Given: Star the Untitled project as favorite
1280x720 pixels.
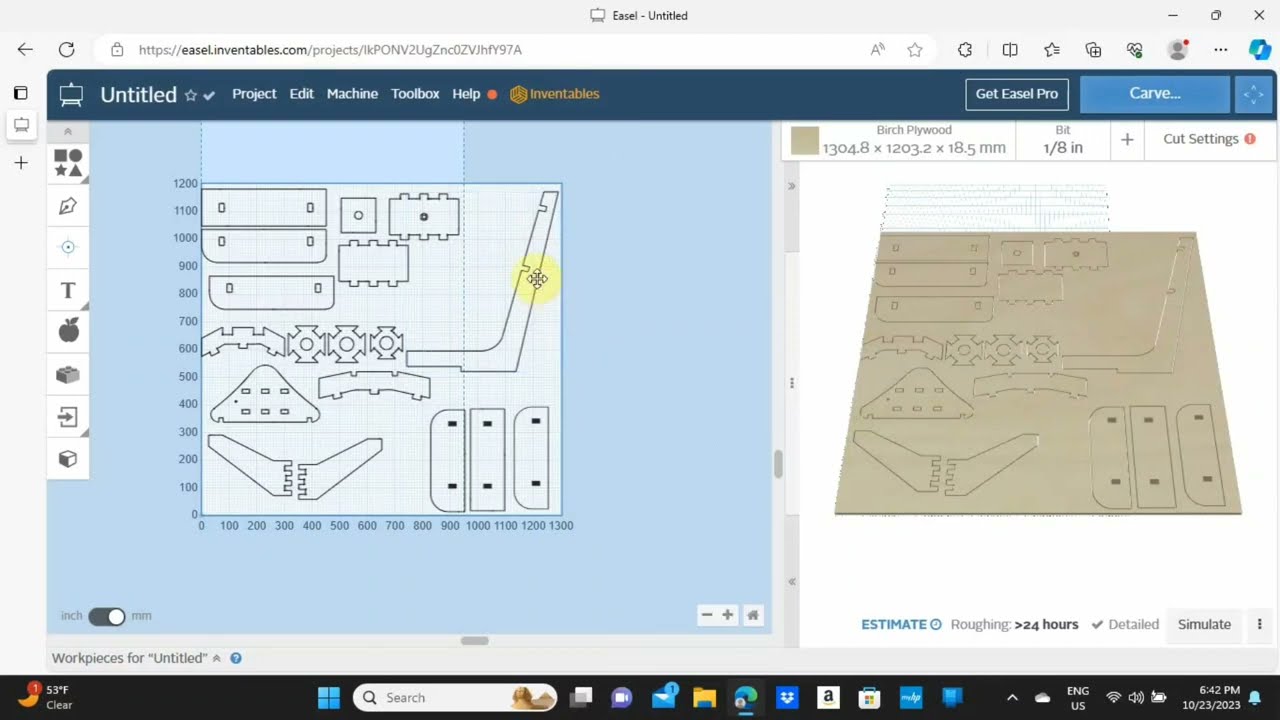Looking at the screenshot, I should pos(190,95).
